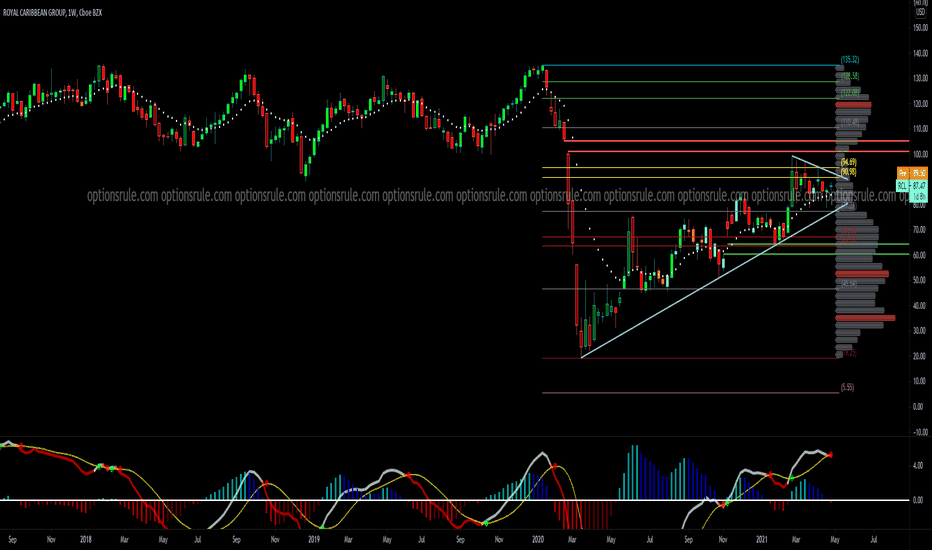Viewport: 932px width, 550px height.
Task: Click the 140.00 price axis label
Action: point(920,54)
